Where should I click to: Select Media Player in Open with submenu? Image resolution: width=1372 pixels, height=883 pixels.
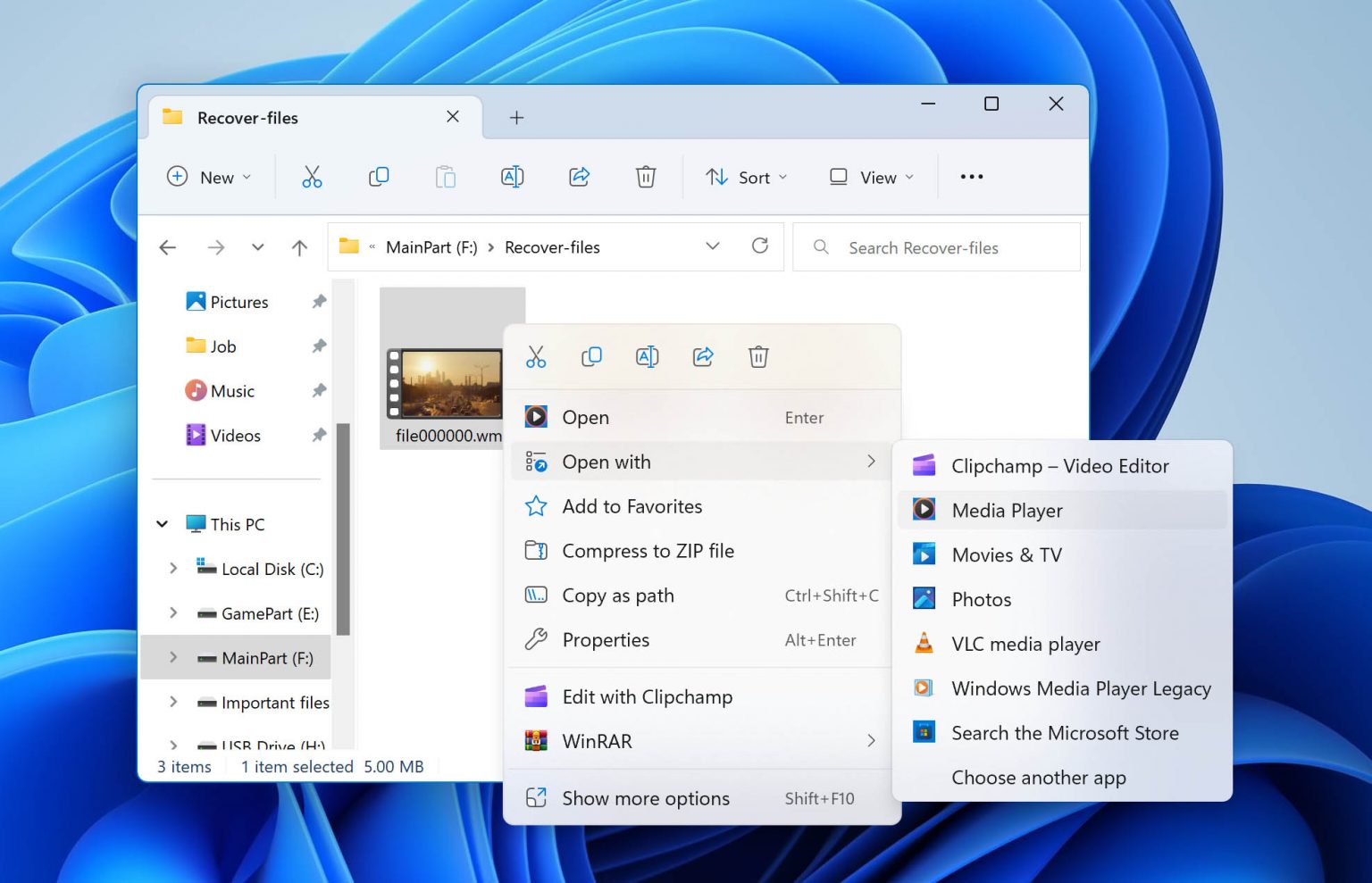coord(1007,511)
